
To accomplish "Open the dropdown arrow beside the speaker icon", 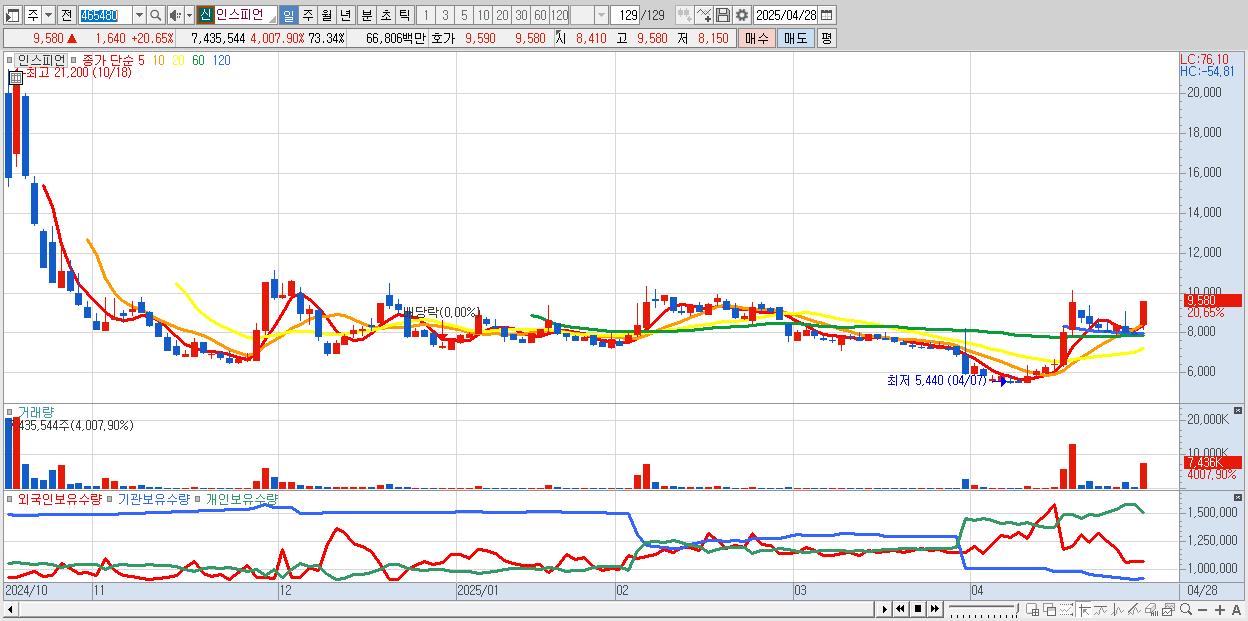I will (189, 15).
